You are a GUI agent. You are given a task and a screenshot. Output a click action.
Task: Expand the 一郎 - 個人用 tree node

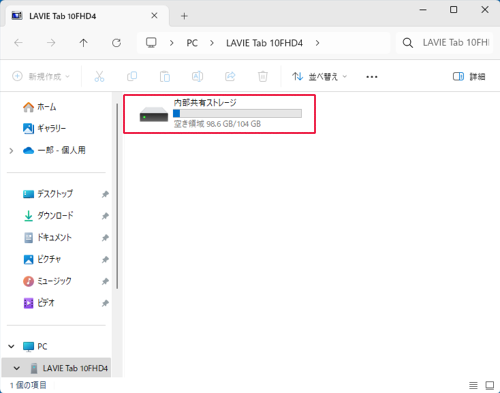[x=11, y=151]
